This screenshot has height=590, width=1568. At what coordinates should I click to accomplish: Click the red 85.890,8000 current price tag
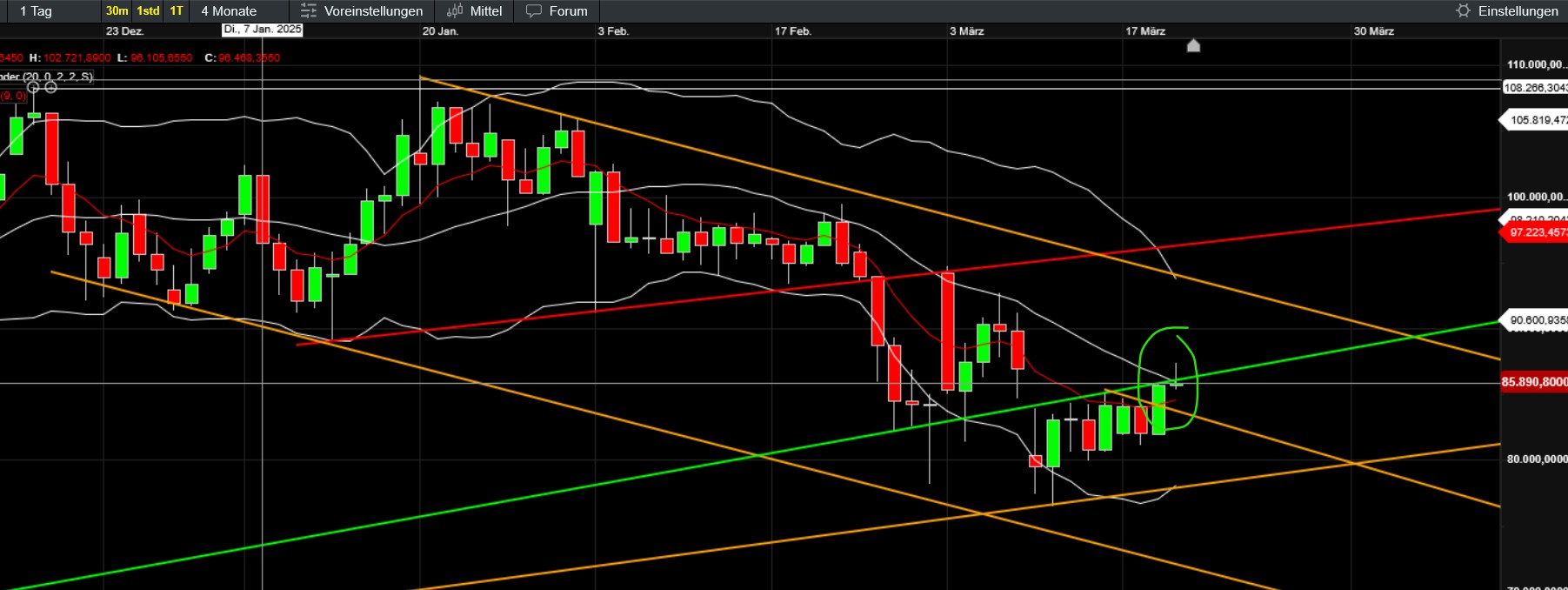click(x=1534, y=382)
